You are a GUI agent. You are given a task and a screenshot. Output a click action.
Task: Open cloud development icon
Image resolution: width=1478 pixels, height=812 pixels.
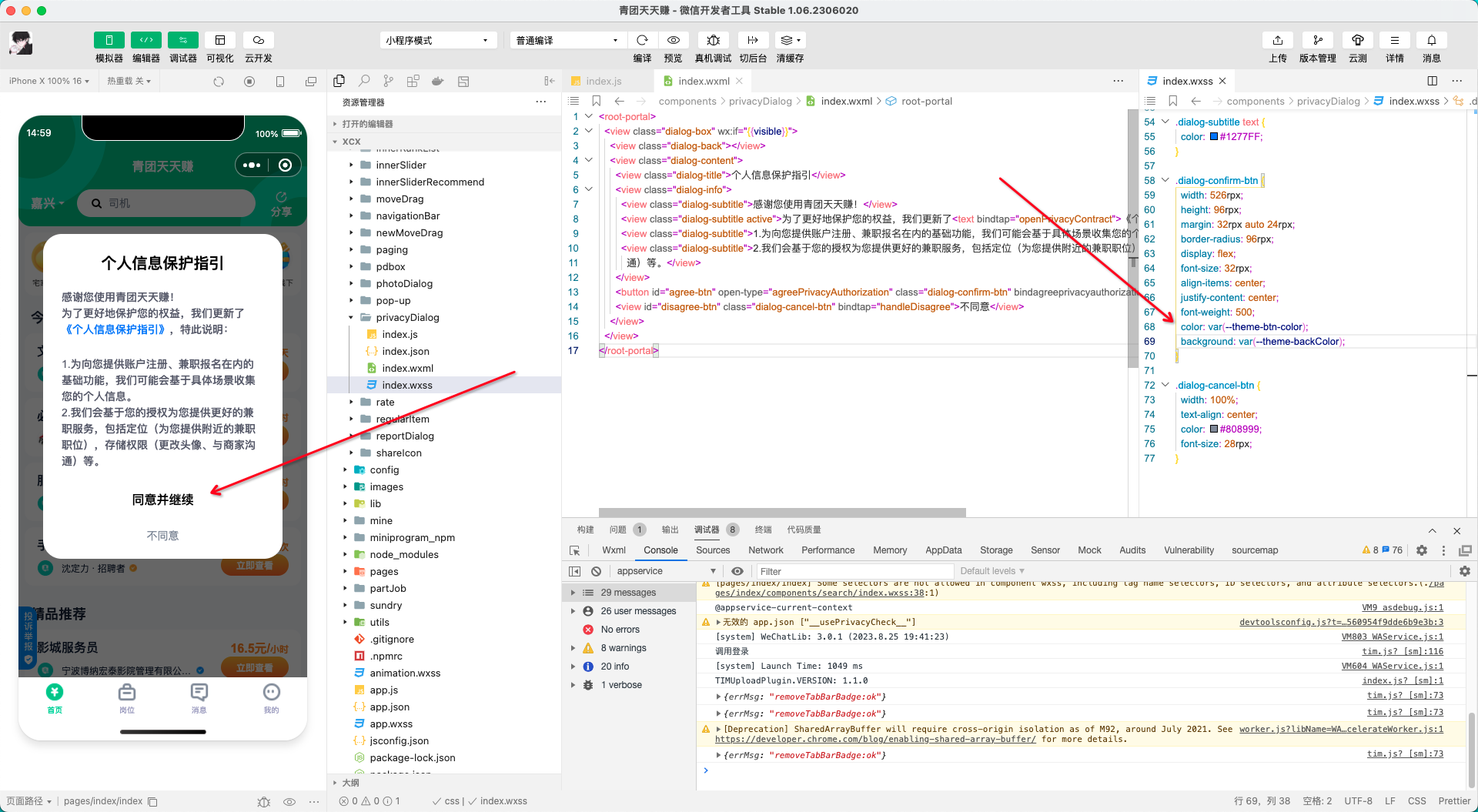(259, 40)
